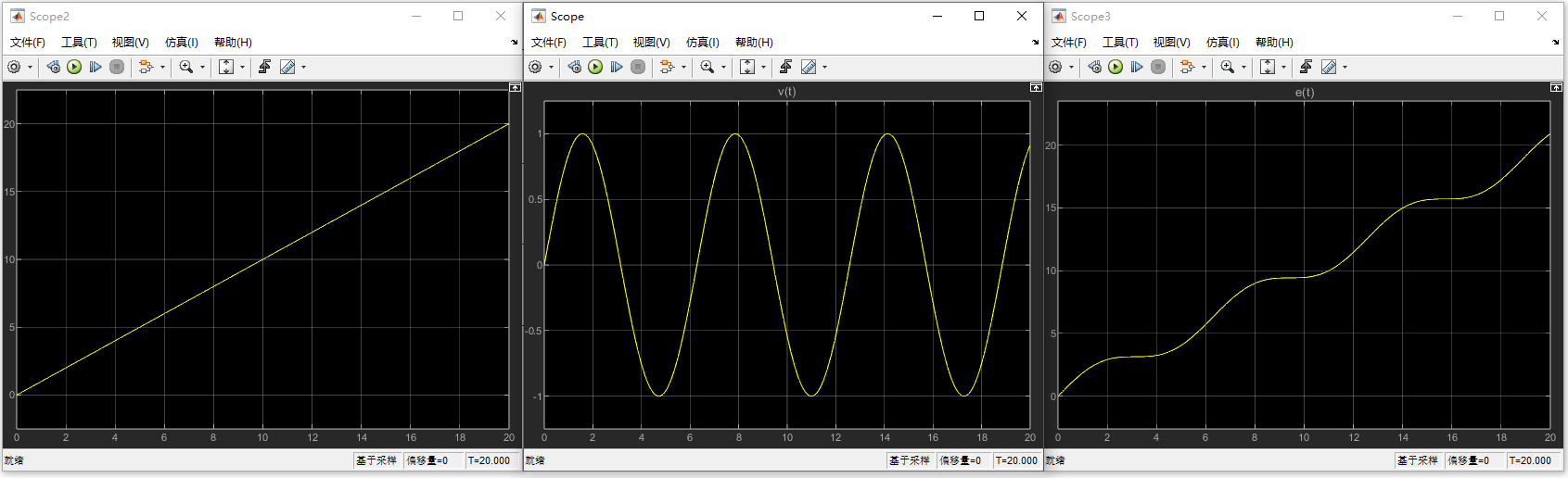Maximize axes button on v(t) plot
The height and width of the screenshot is (478, 1568).
tap(1036, 87)
